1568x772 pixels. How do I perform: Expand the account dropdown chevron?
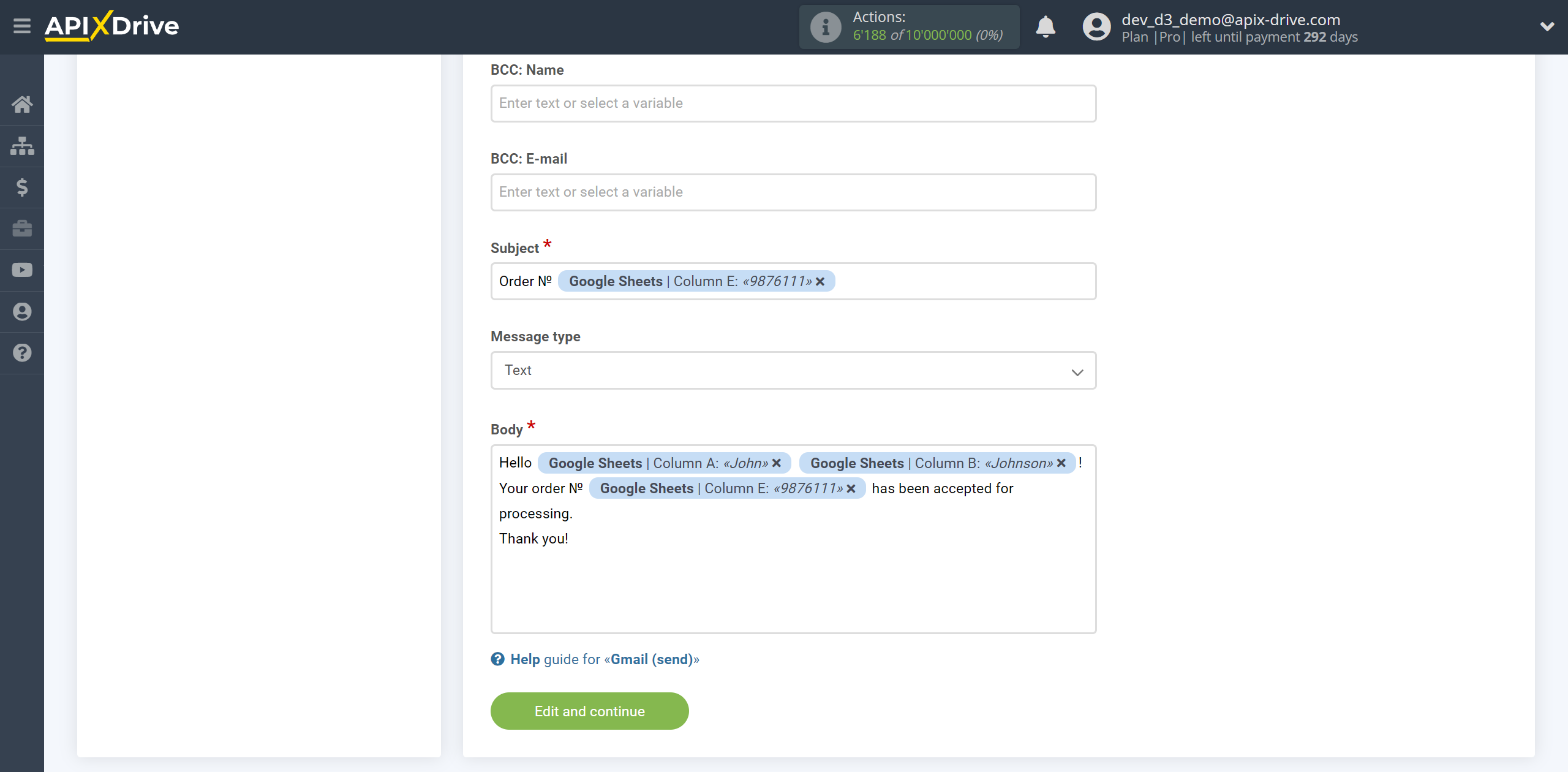[x=1547, y=27]
